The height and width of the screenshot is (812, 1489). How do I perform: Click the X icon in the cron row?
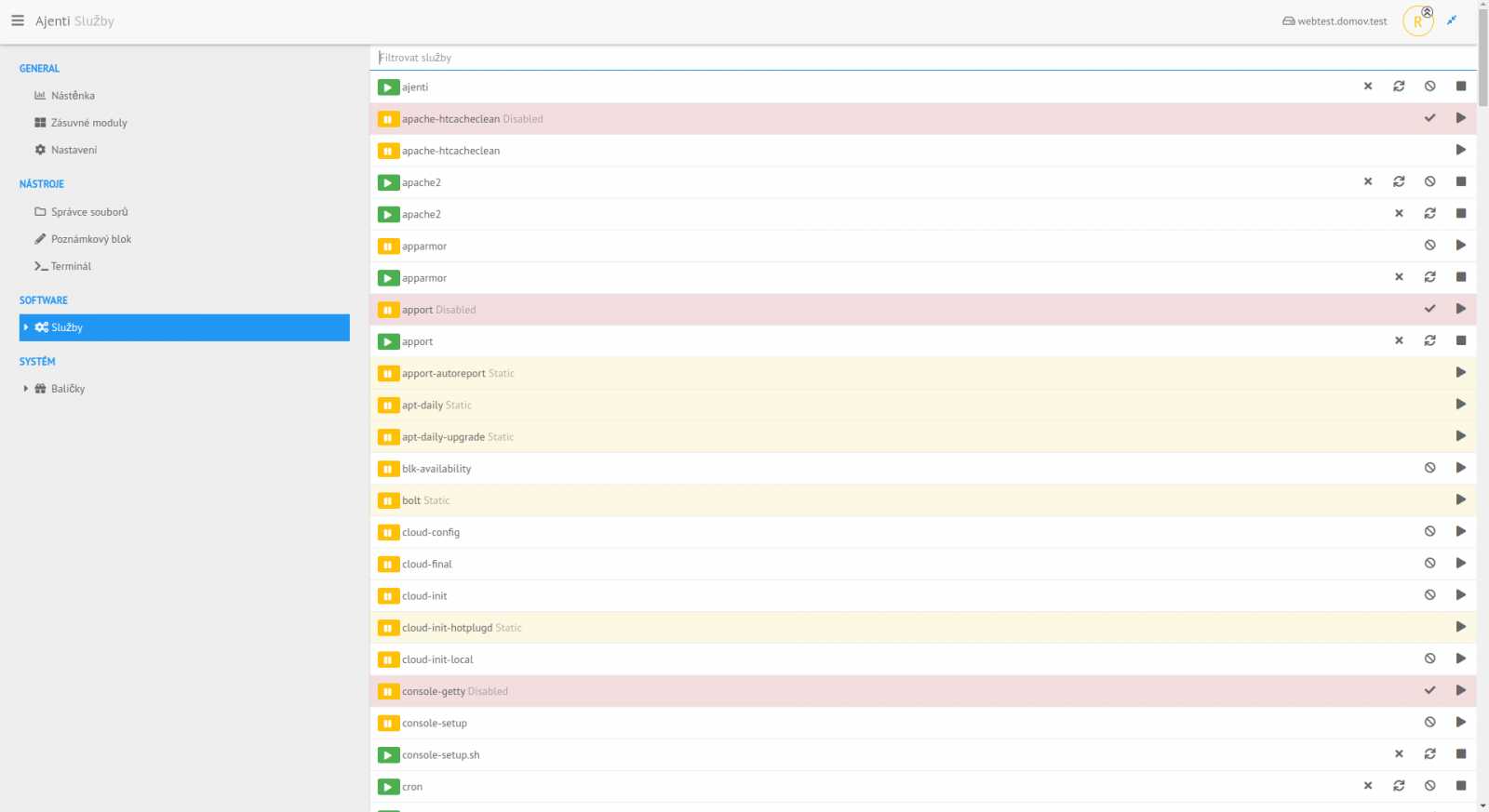pos(1368,786)
